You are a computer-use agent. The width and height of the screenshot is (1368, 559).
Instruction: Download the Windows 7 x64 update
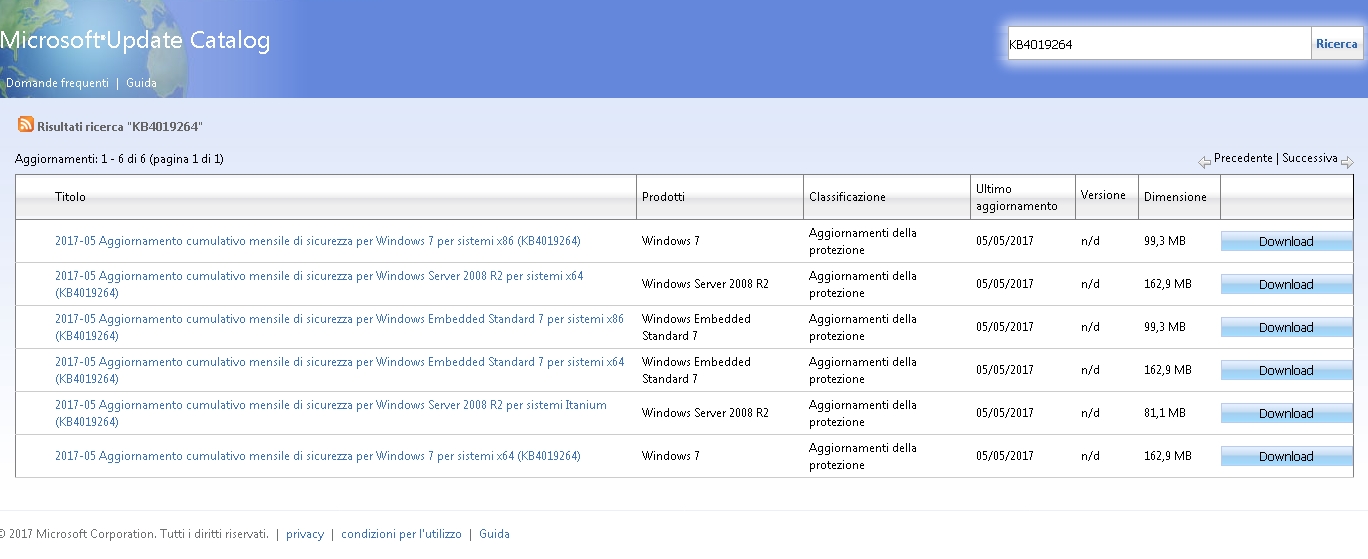(x=1286, y=456)
